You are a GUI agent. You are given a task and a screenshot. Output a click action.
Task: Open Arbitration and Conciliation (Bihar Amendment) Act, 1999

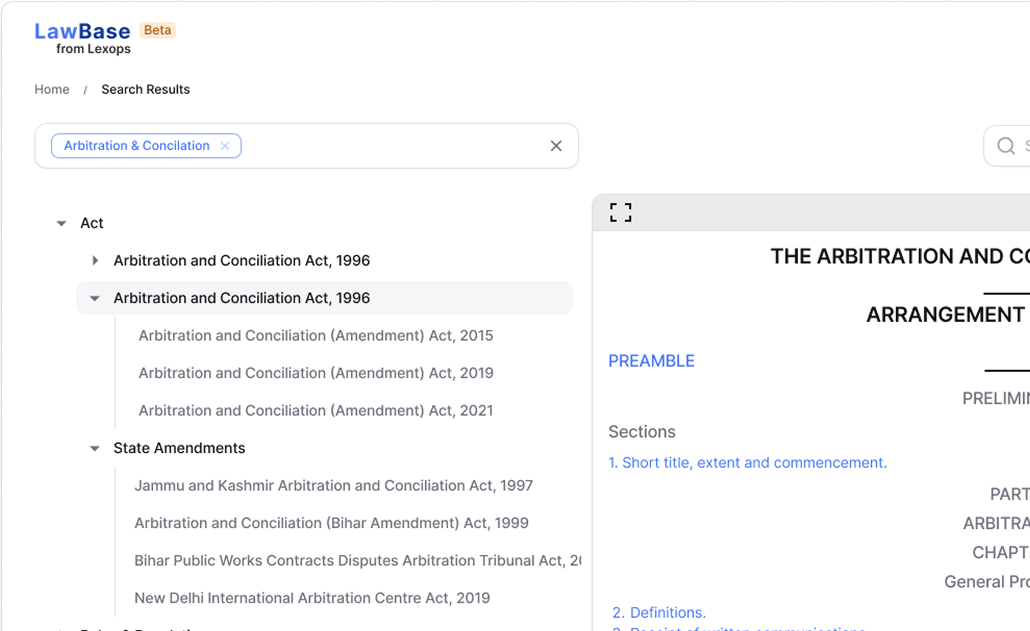pos(332,523)
